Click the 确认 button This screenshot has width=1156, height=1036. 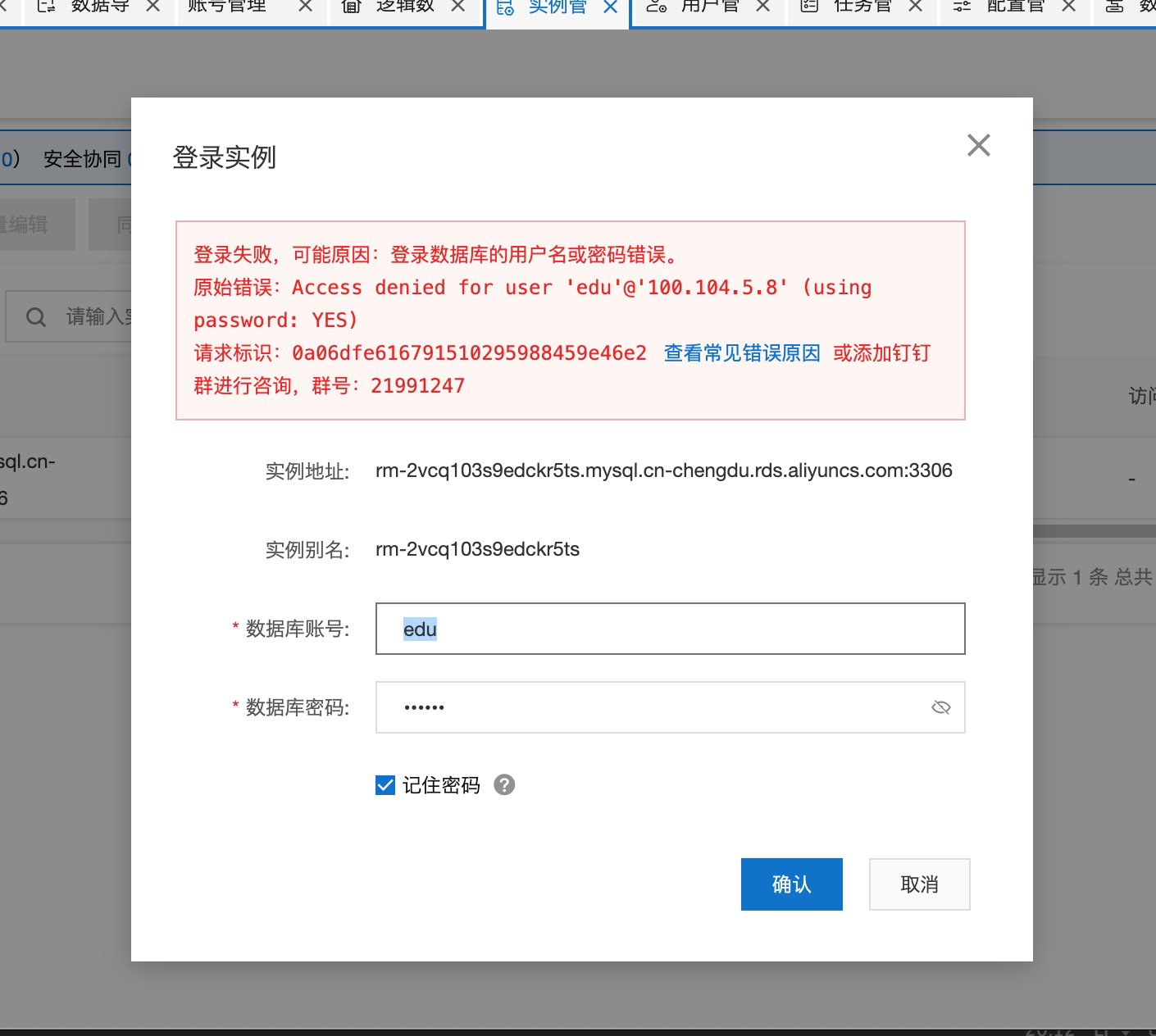click(x=791, y=884)
